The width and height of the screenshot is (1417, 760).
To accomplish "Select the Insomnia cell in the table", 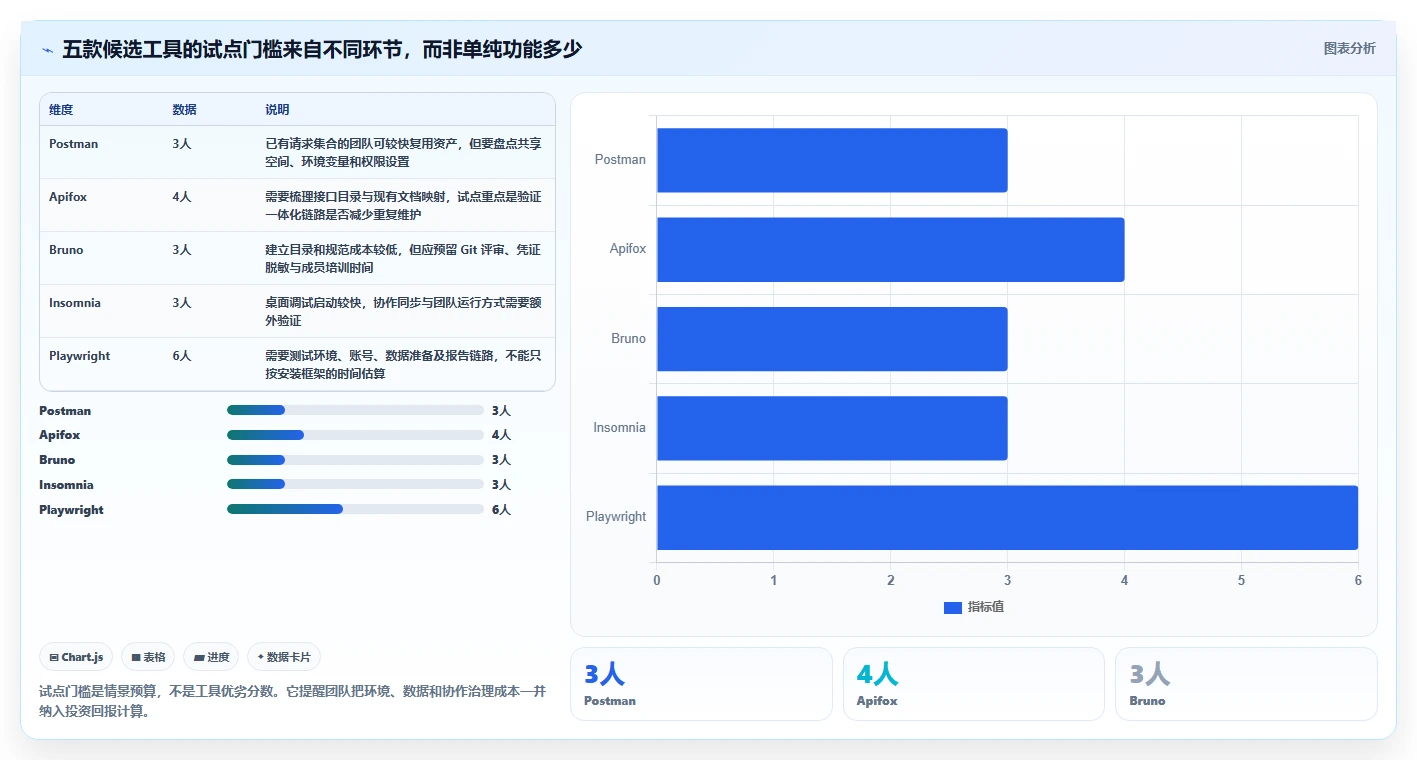I will coord(75,303).
